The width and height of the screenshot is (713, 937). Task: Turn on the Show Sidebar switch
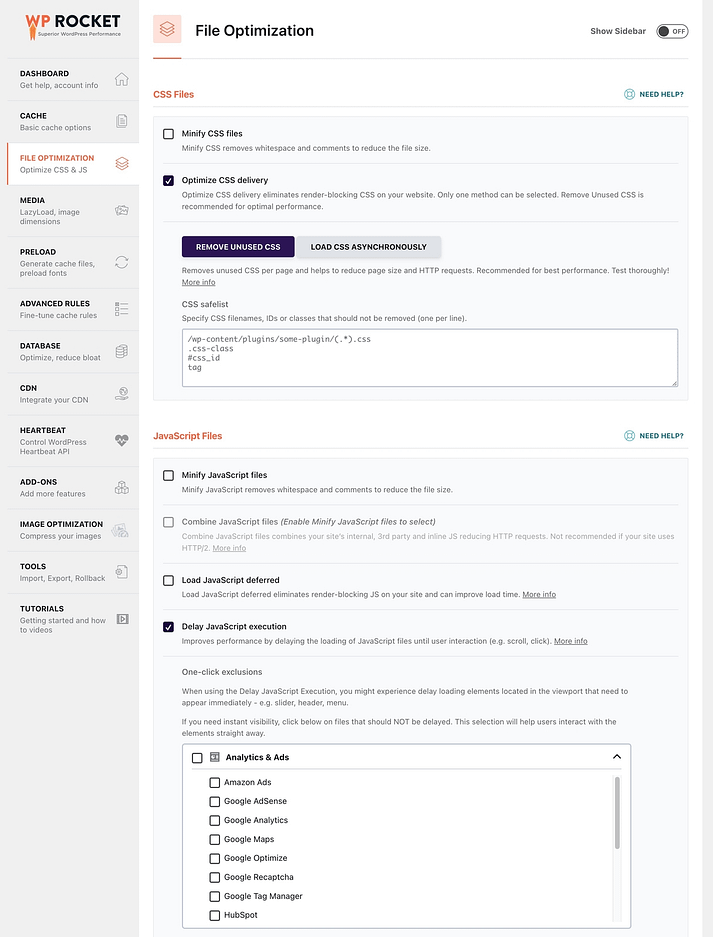(672, 31)
